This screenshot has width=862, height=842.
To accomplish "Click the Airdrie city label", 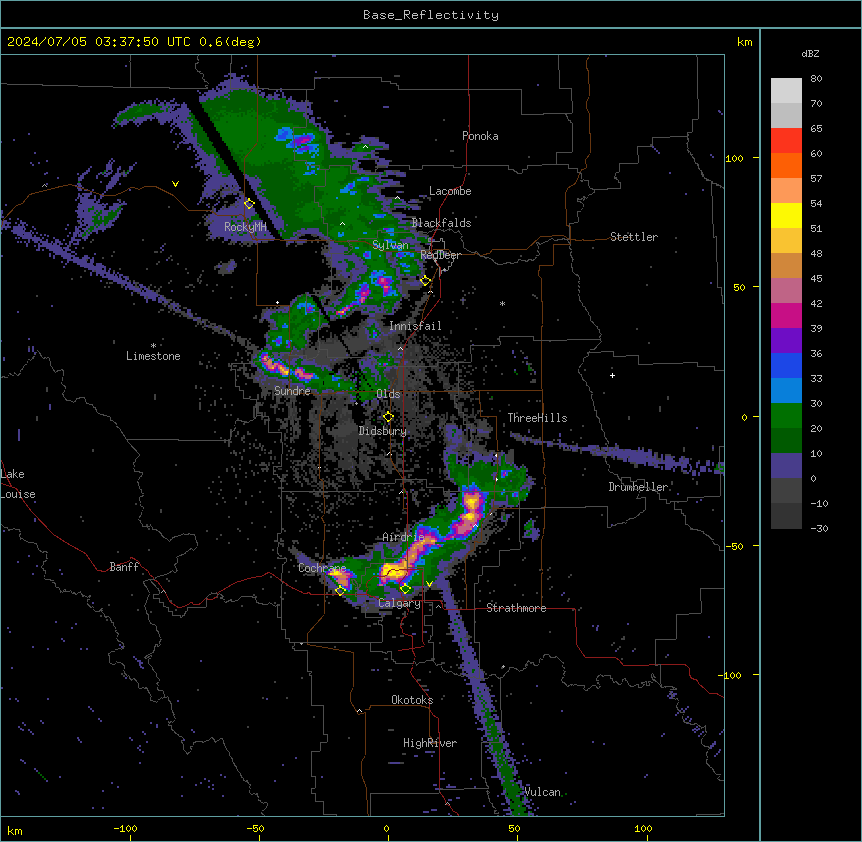I will (403, 537).
